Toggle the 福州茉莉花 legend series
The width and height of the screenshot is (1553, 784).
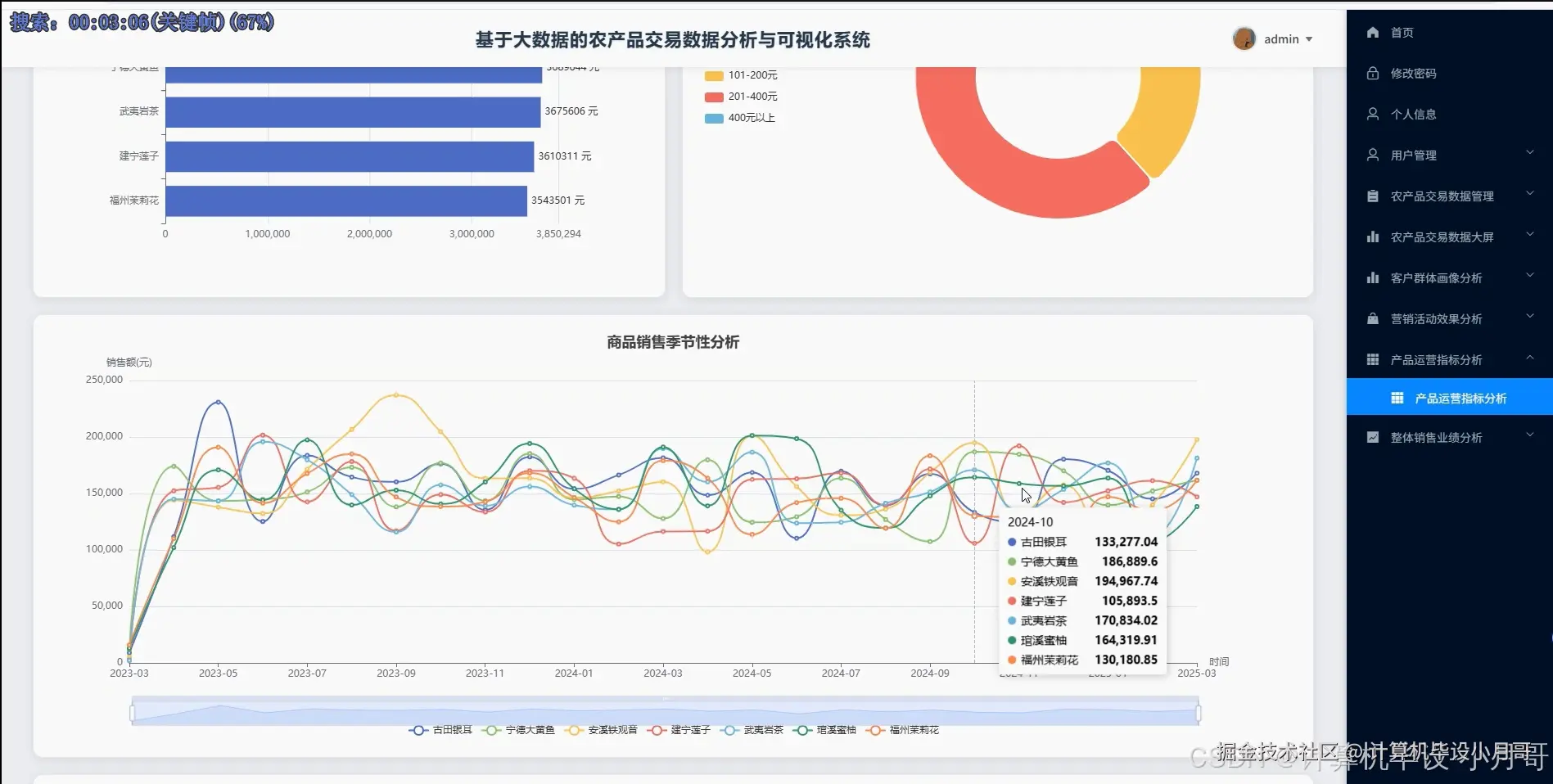902,730
